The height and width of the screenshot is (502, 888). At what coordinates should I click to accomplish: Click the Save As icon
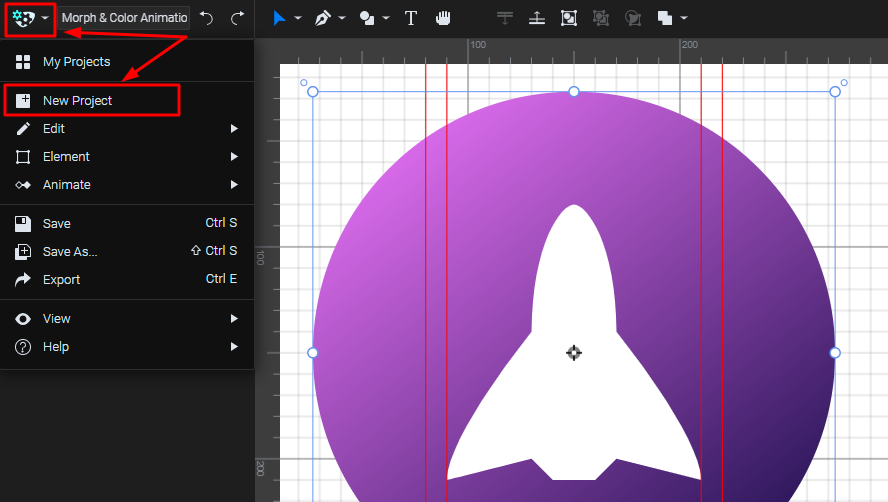click(x=23, y=252)
